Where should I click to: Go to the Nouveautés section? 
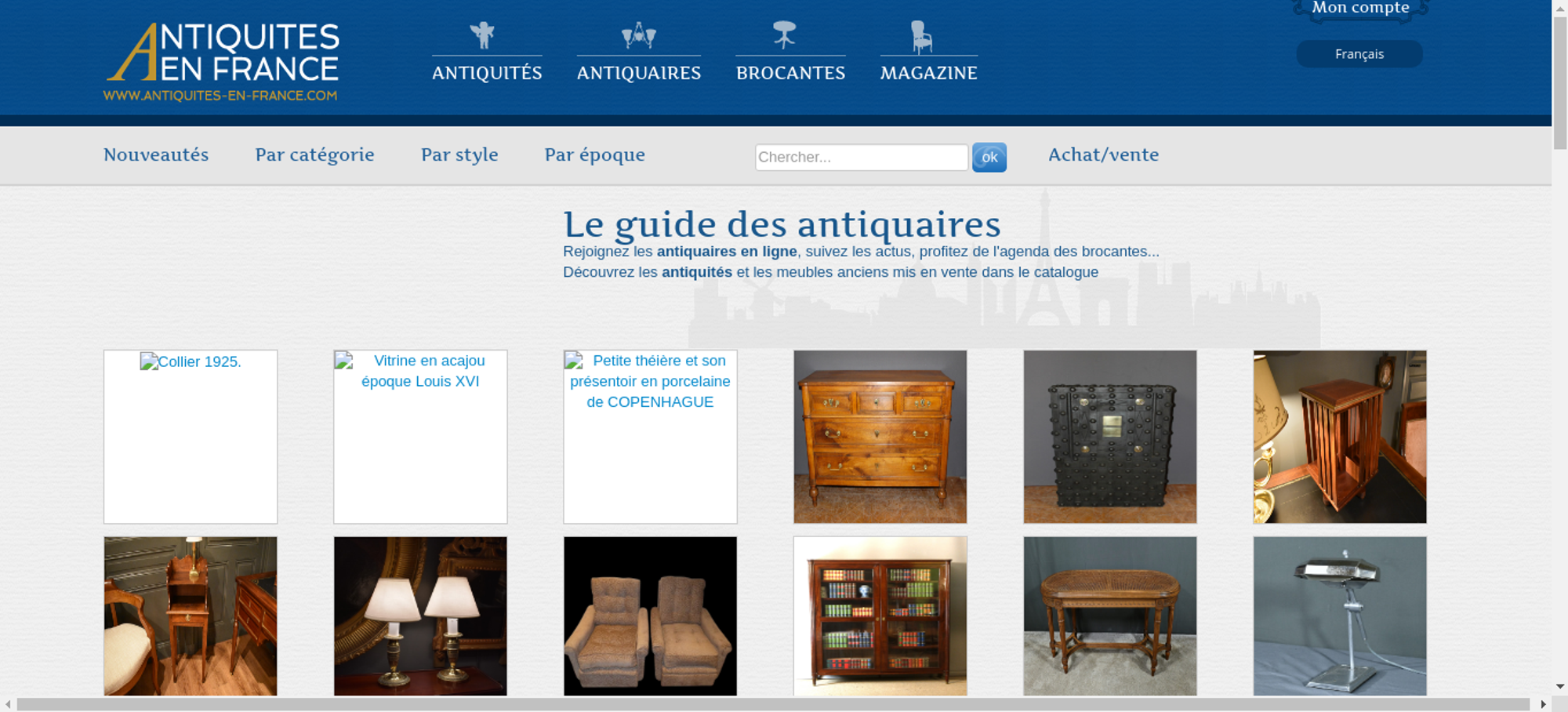click(156, 155)
